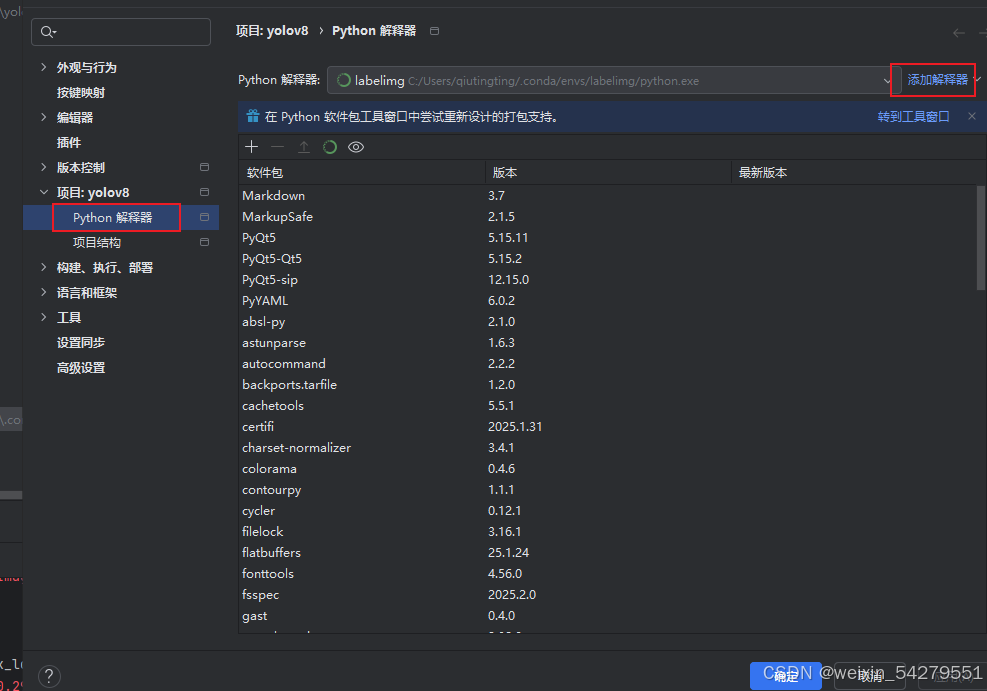Click the install package plus icon
Screen dimensions: 987x691
tap(252, 147)
